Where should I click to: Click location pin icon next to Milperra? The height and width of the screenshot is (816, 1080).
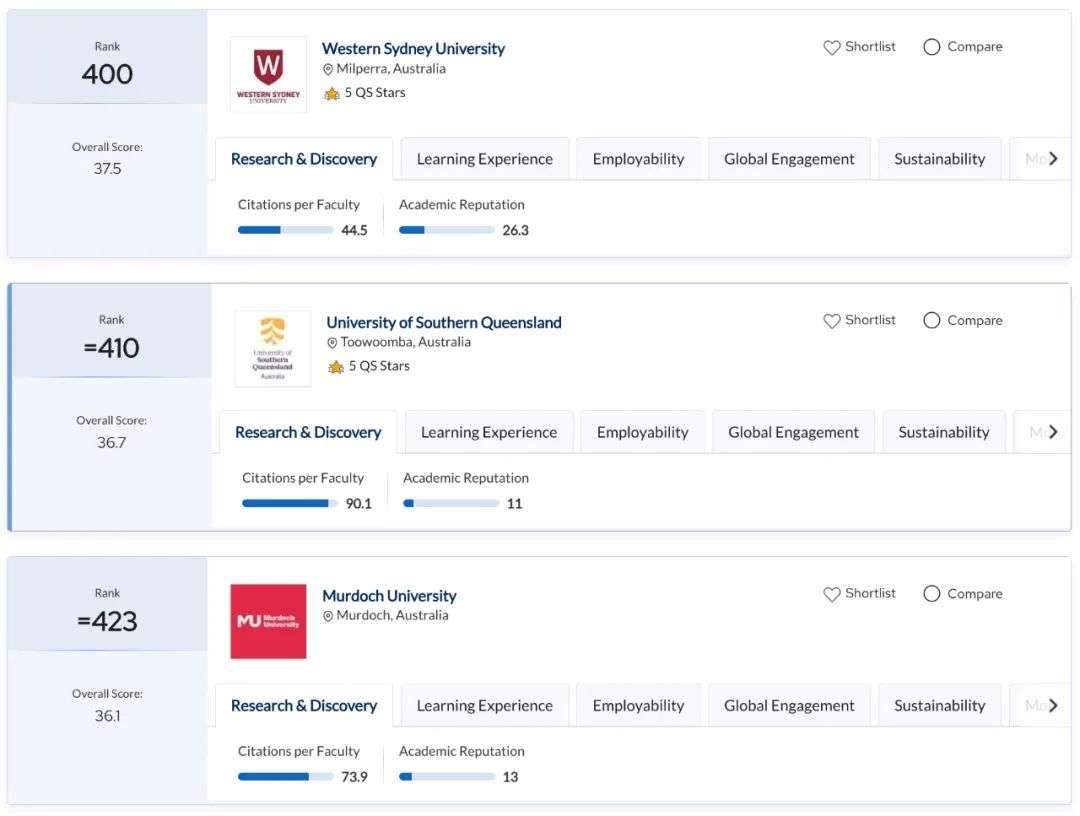pyautogui.click(x=328, y=69)
